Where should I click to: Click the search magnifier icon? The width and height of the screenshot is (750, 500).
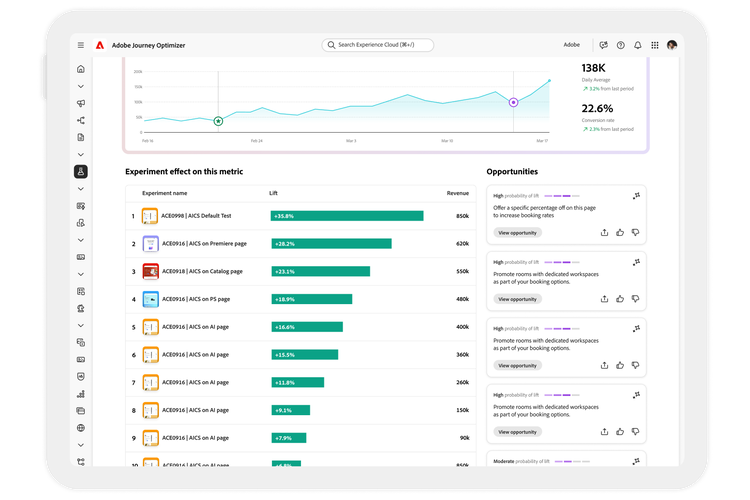[x=331, y=45]
